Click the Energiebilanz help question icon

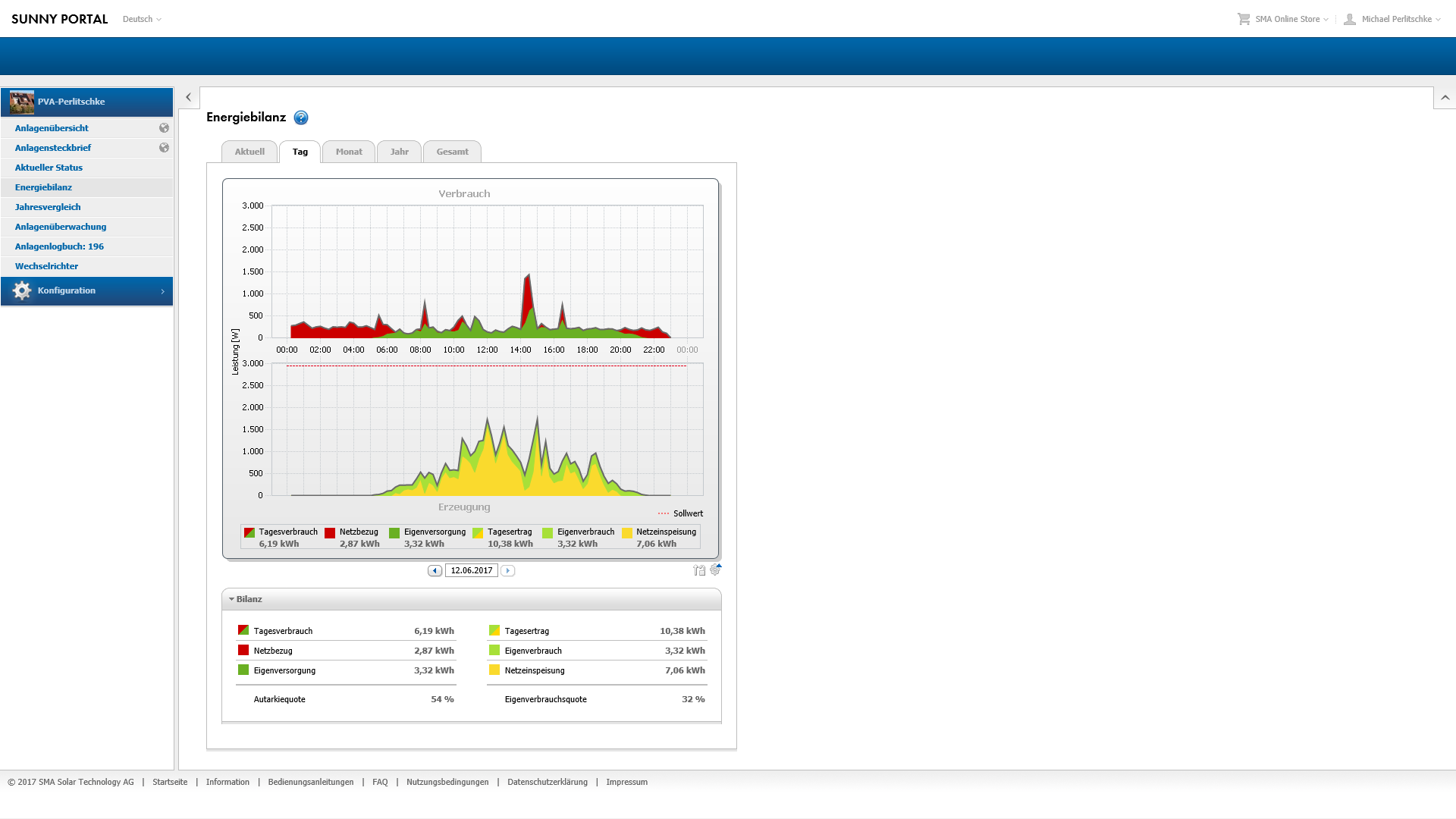tap(301, 118)
